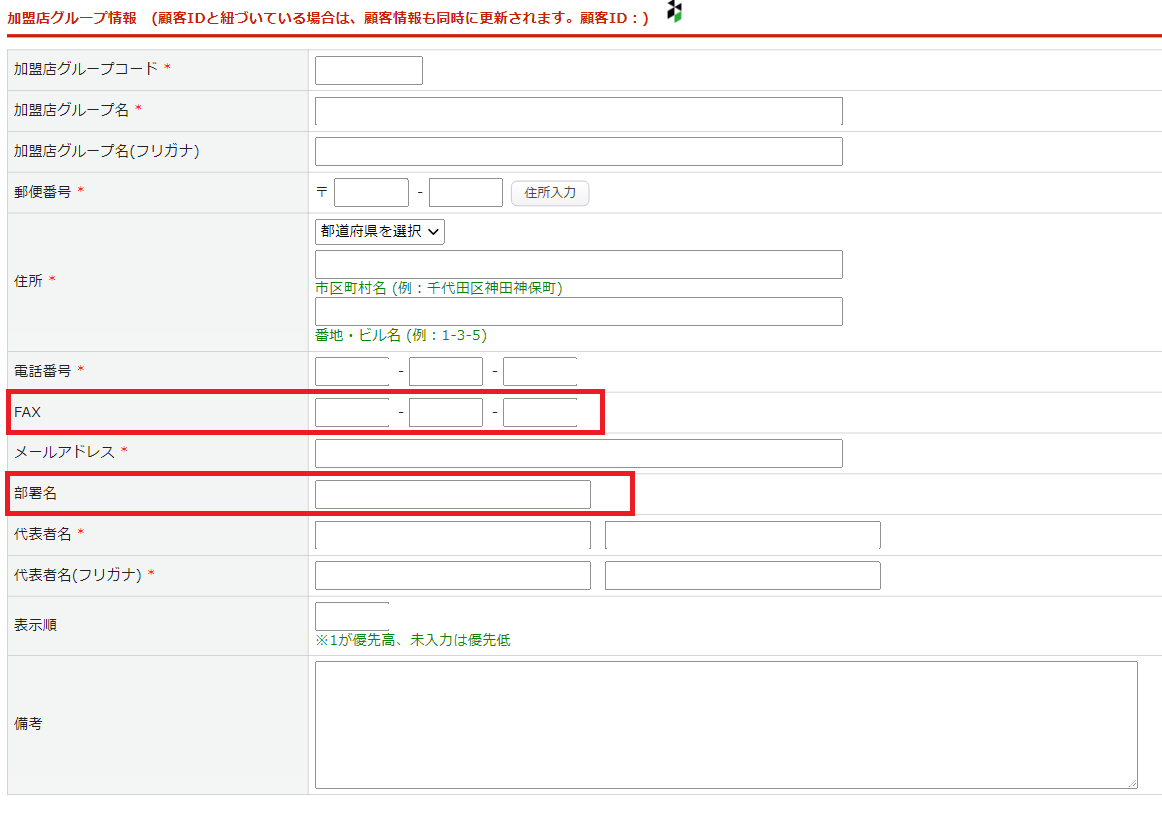Click the 住所入力 button
This screenshot has width=1162, height=817.
[x=550, y=193]
